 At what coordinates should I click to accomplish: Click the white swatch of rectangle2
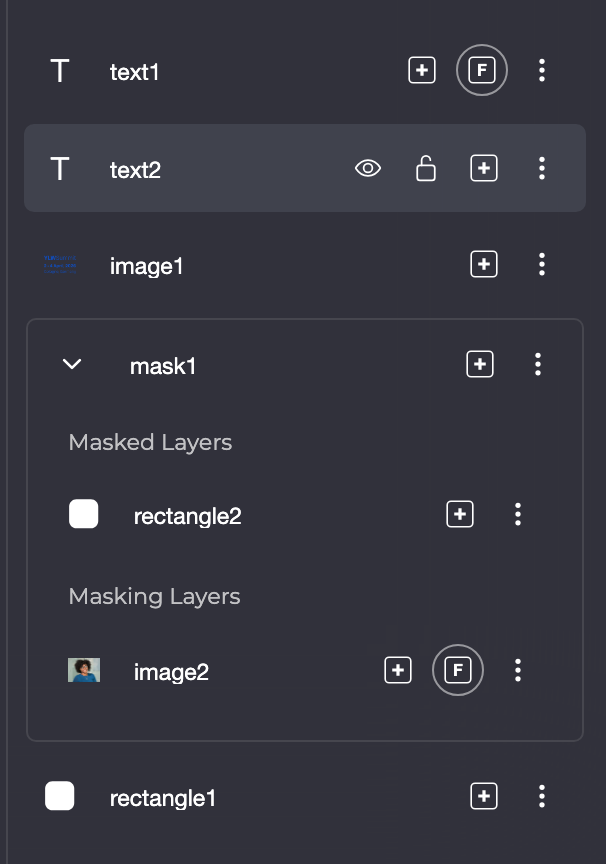coord(84,514)
